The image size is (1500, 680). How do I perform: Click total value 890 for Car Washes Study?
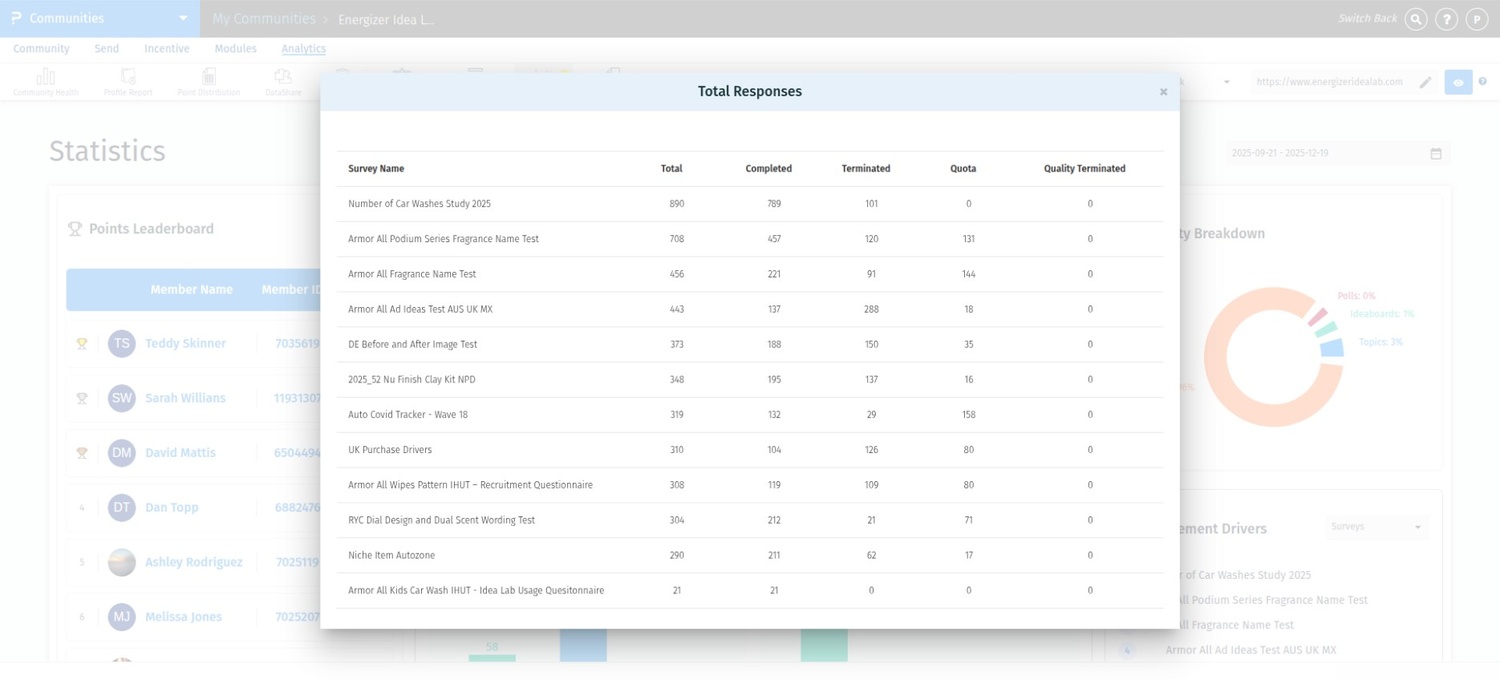[677, 204]
